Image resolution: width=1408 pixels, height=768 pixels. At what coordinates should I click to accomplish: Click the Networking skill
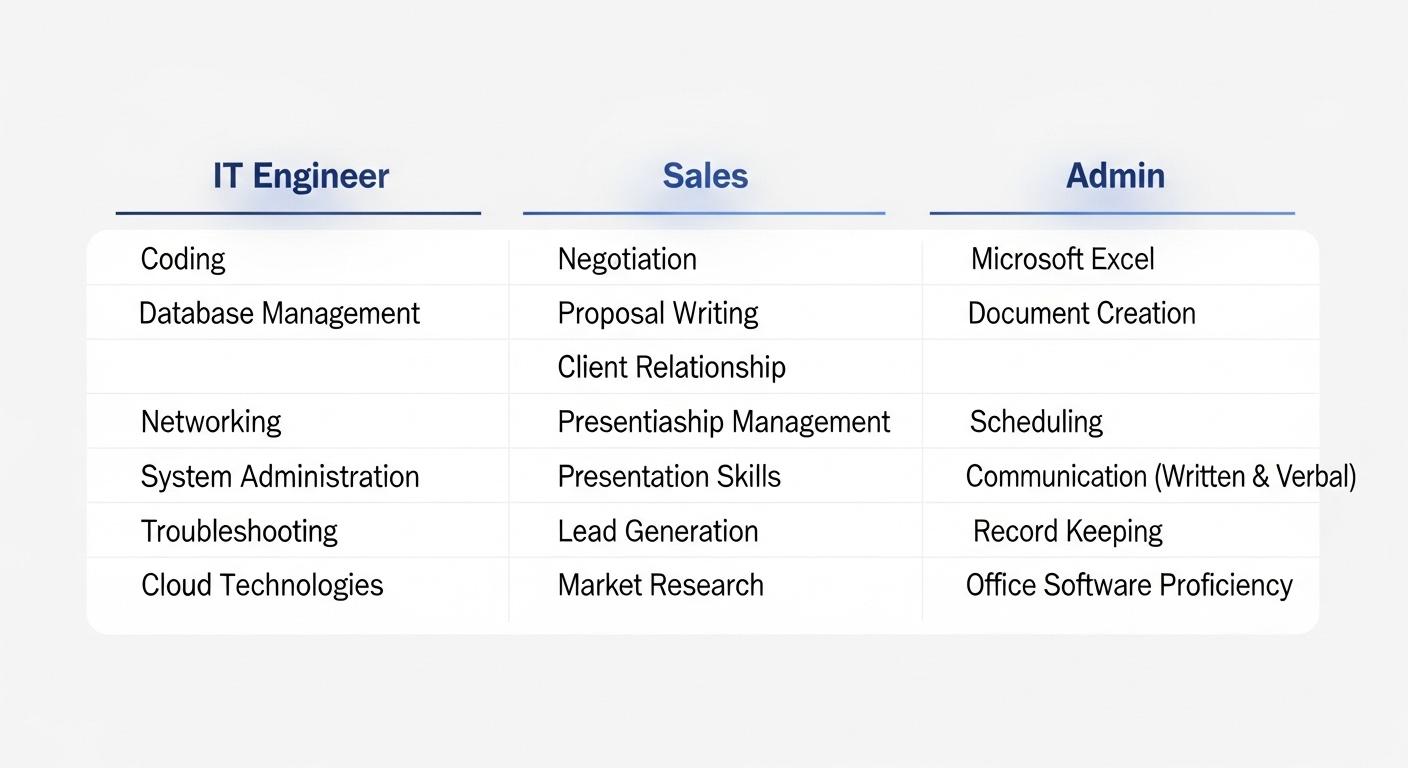click(211, 421)
